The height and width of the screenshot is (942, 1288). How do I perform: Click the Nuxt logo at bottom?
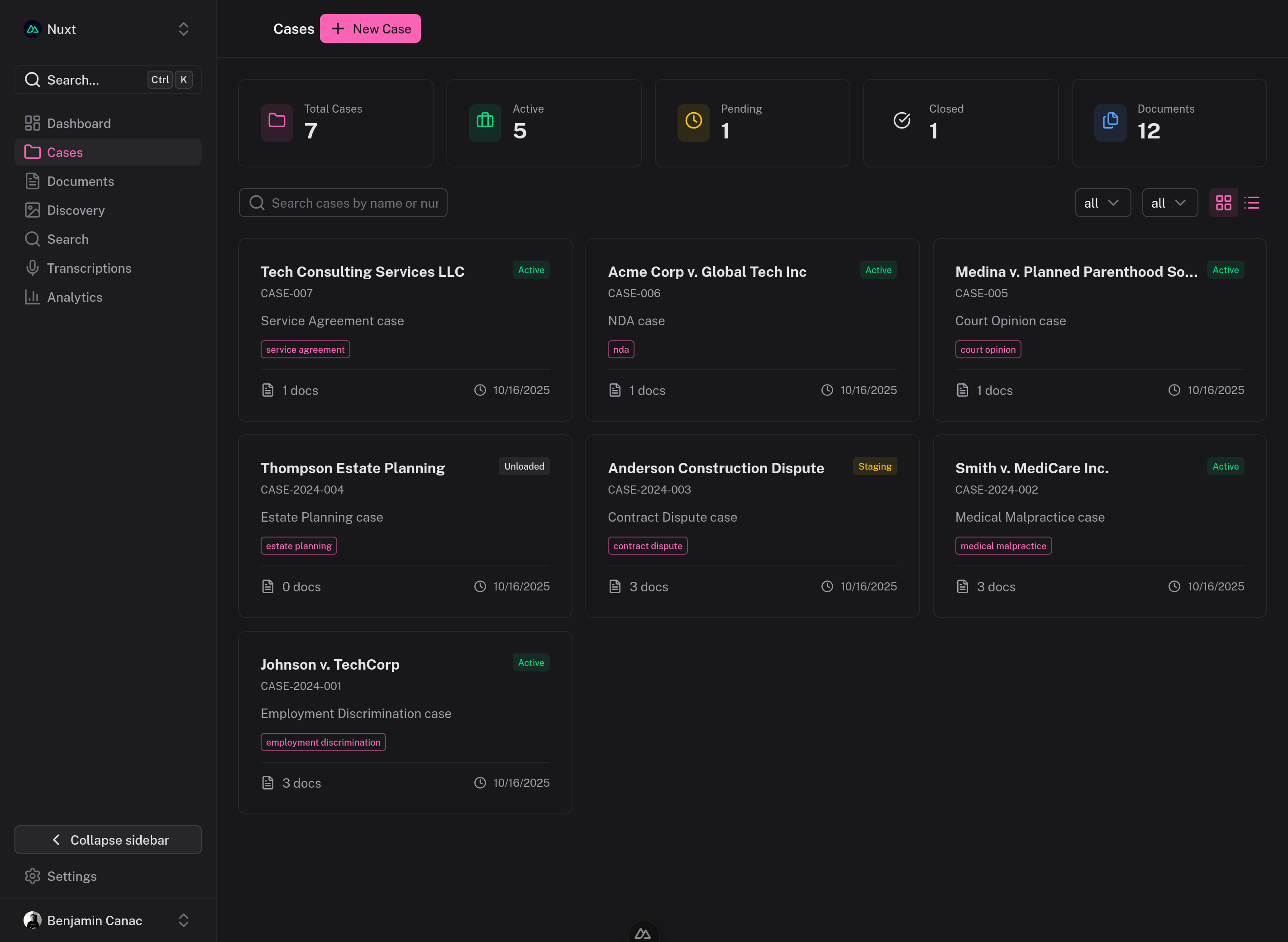click(x=643, y=933)
